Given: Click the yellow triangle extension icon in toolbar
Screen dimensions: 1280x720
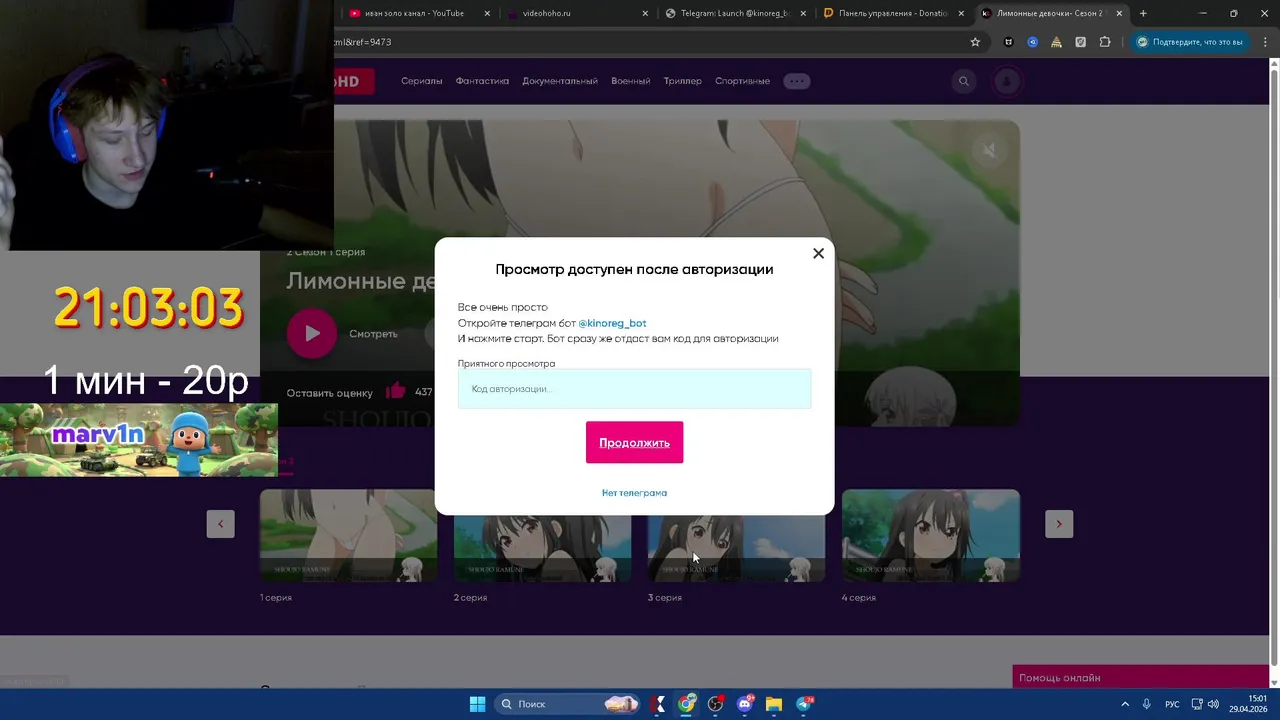Looking at the screenshot, I should [x=1056, y=42].
